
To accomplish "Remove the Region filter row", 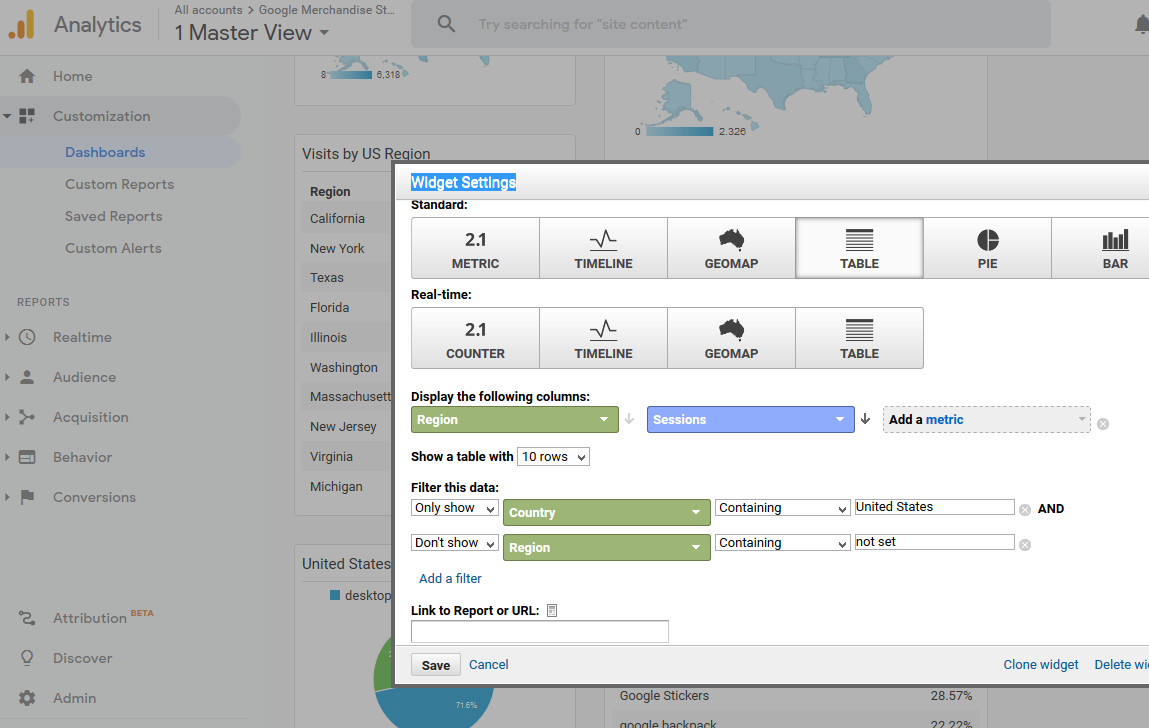I will pos(1025,545).
